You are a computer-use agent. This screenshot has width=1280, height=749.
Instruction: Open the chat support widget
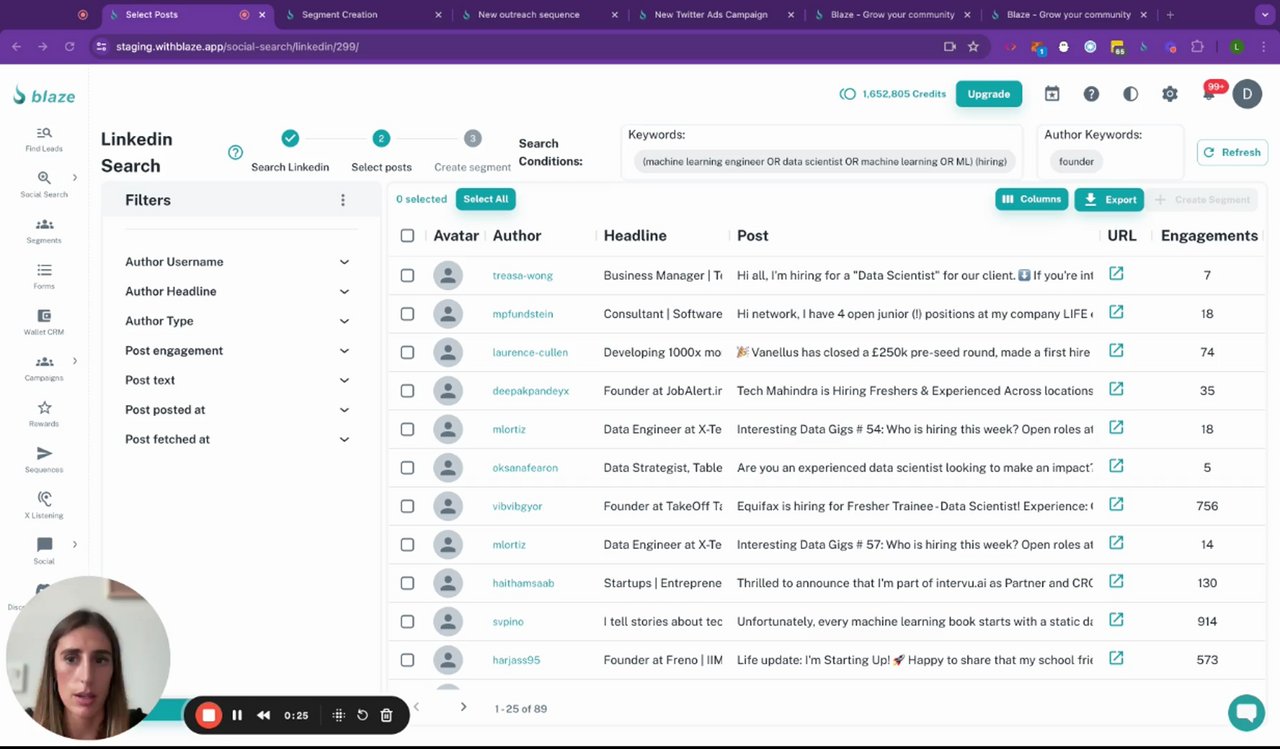pos(1246,713)
